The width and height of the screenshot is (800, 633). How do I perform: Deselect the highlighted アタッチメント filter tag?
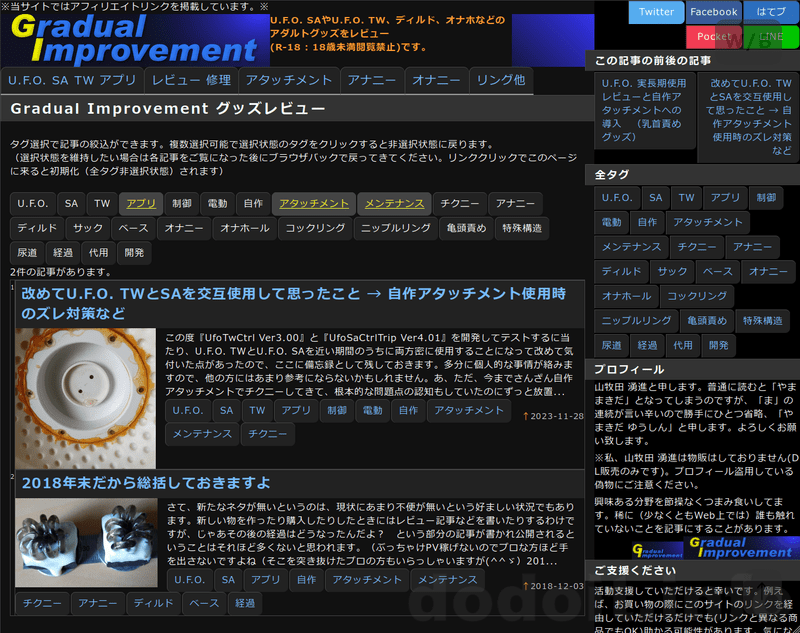coord(314,204)
